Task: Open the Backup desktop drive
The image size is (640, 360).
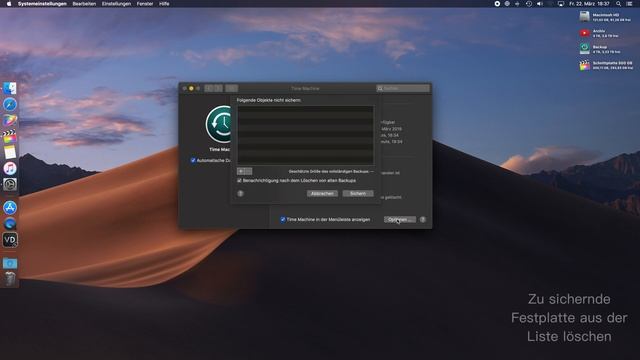Action: (584, 49)
